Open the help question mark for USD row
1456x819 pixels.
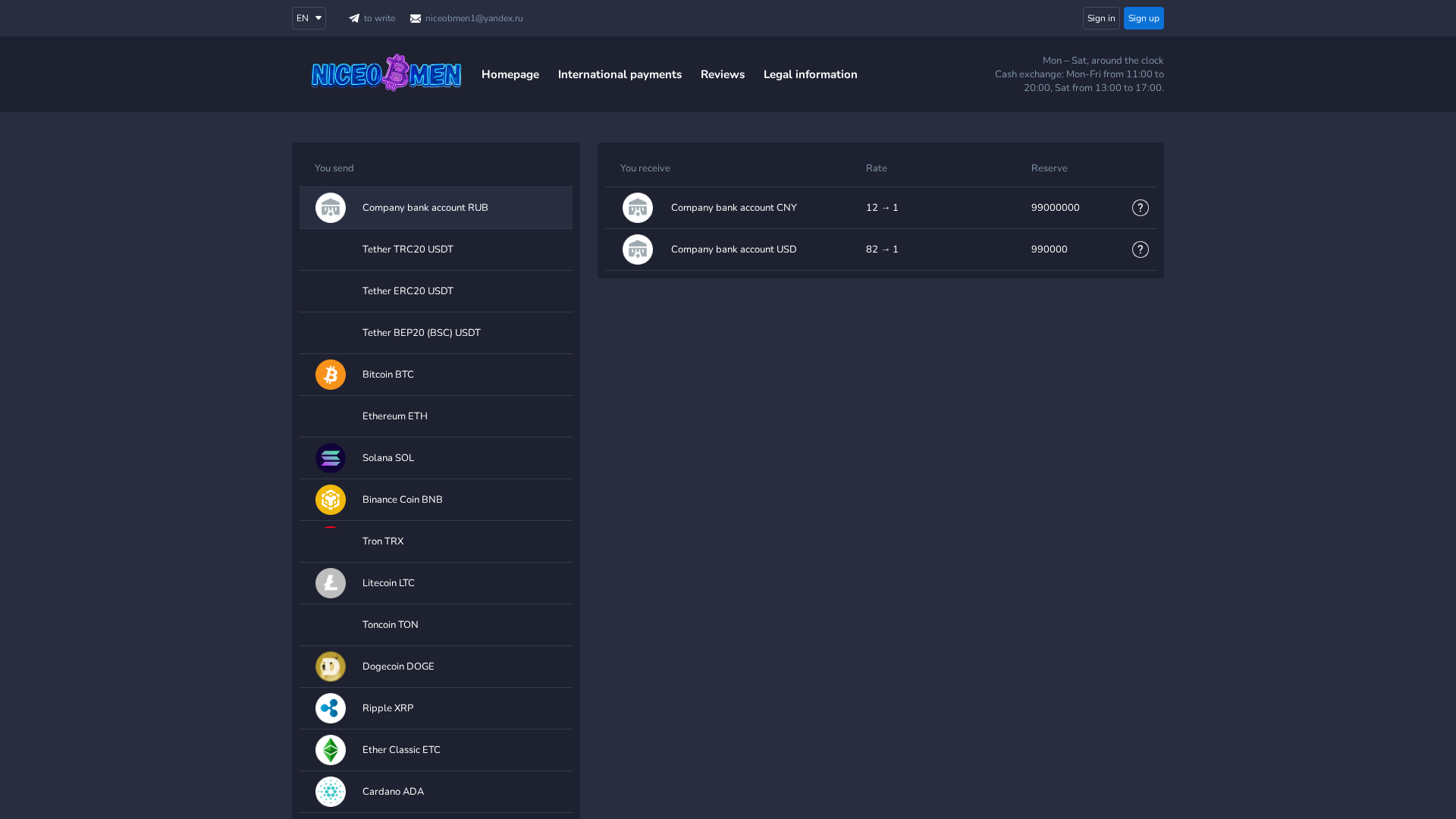(x=1141, y=249)
